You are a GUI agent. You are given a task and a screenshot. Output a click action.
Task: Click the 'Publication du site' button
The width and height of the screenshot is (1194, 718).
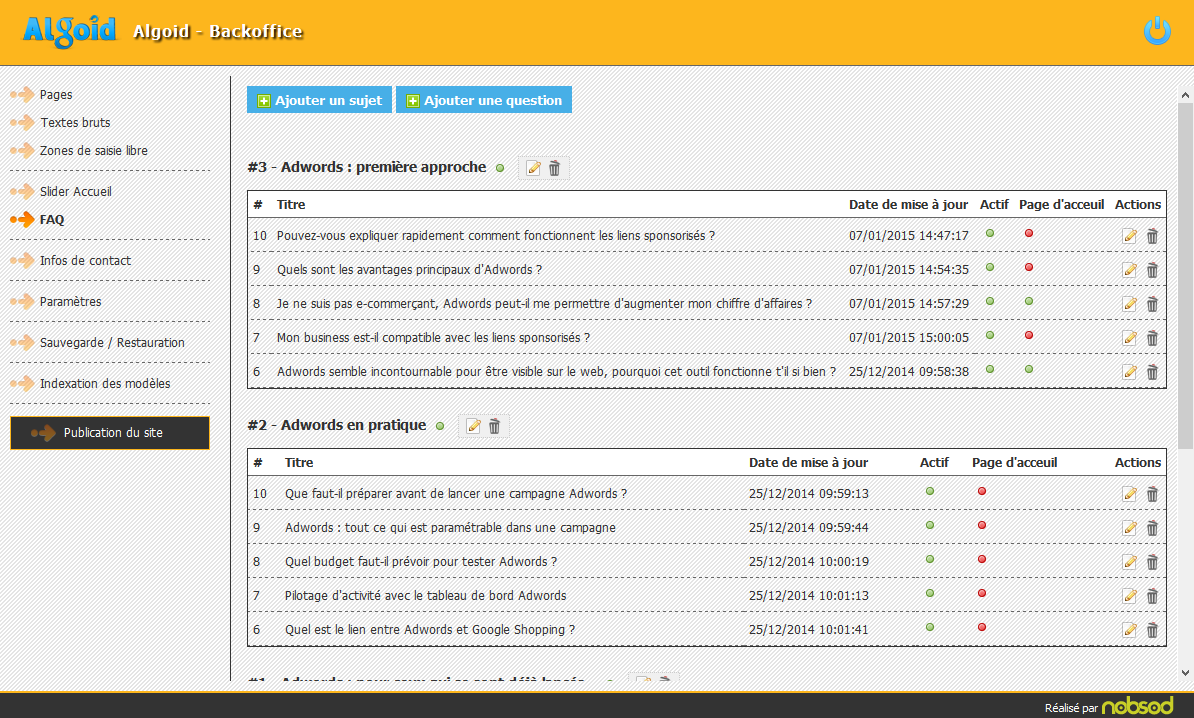tap(110, 432)
